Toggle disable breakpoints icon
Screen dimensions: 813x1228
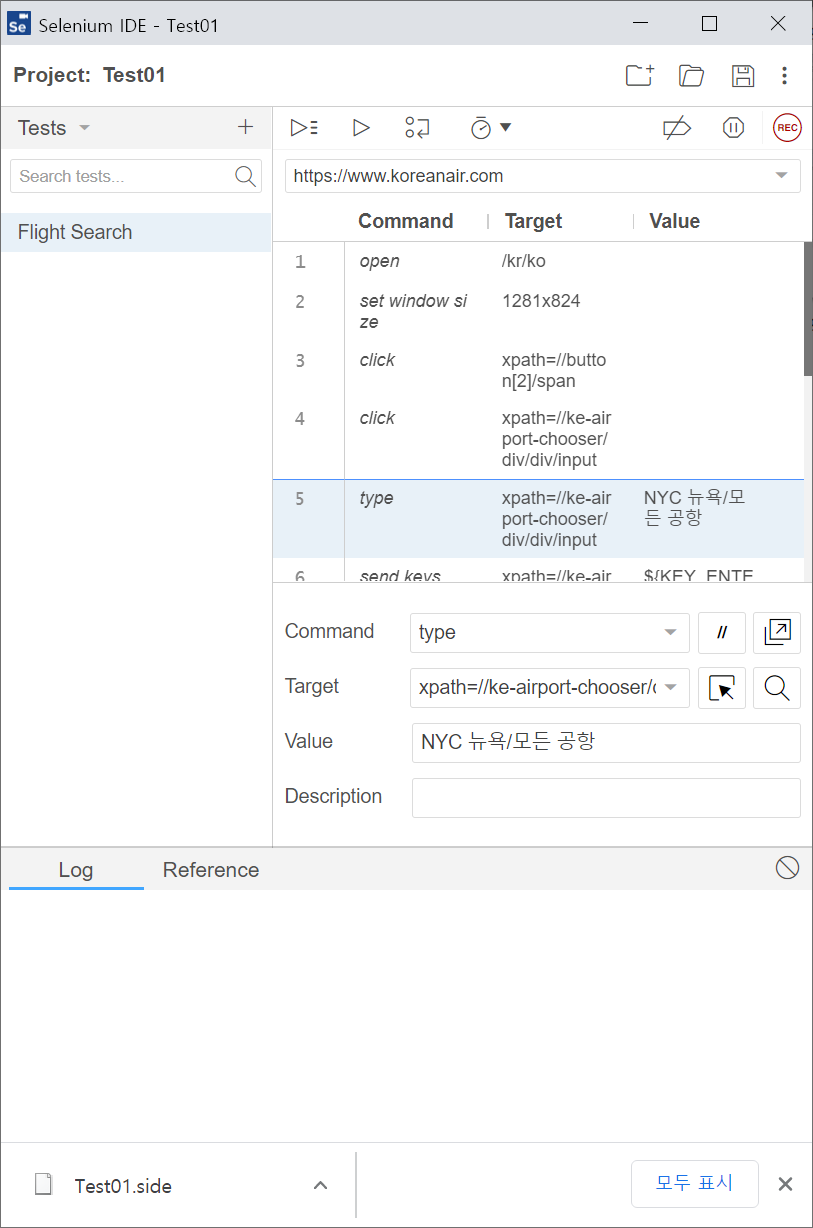point(677,127)
